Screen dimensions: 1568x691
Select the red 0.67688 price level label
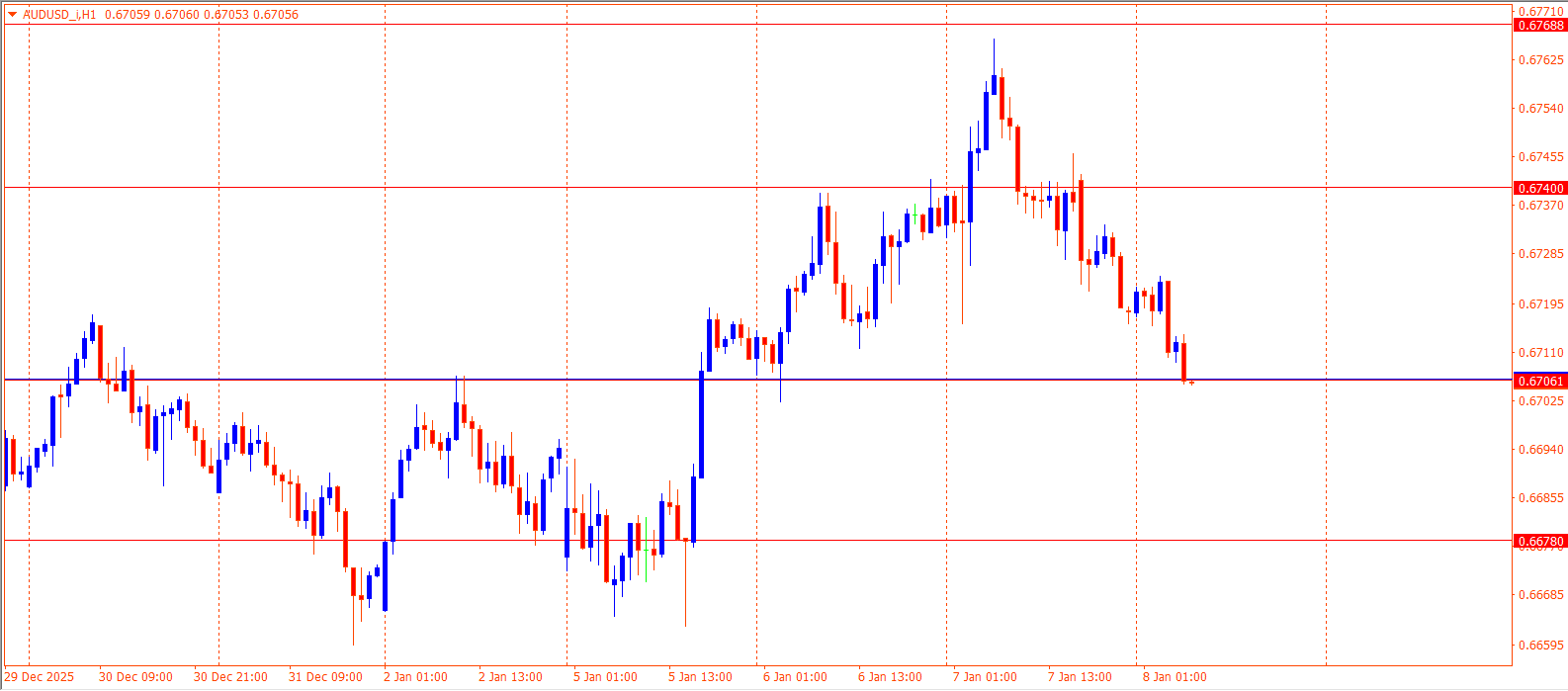tap(1540, 25)
